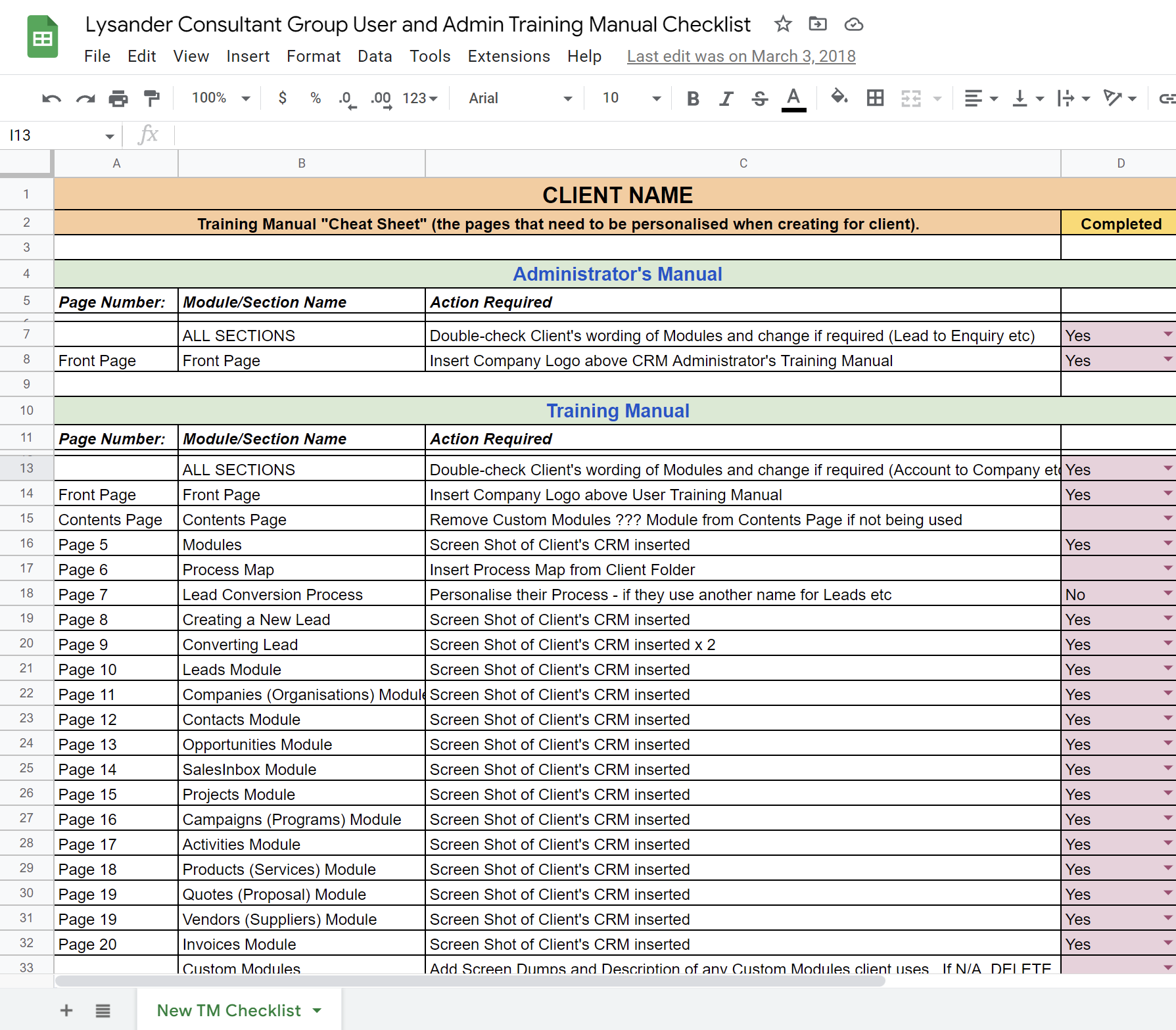Screen dimensions: 1176x1030
Task: Select the Paint format roller icon
Action: tap(152, 99)
